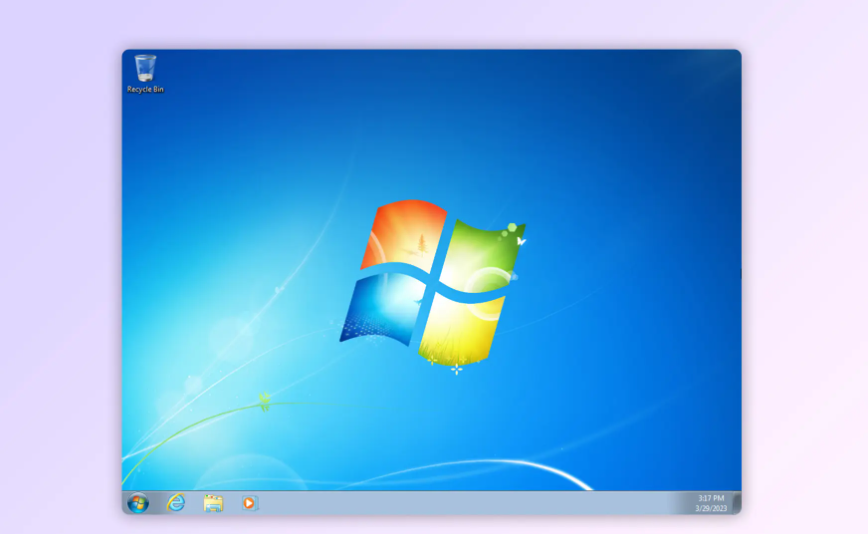Viewport: 868px width, 534px height.
Task: Launch Windows Media Player from taskbar
Action: pyautogui.click(x=249, y=502)
